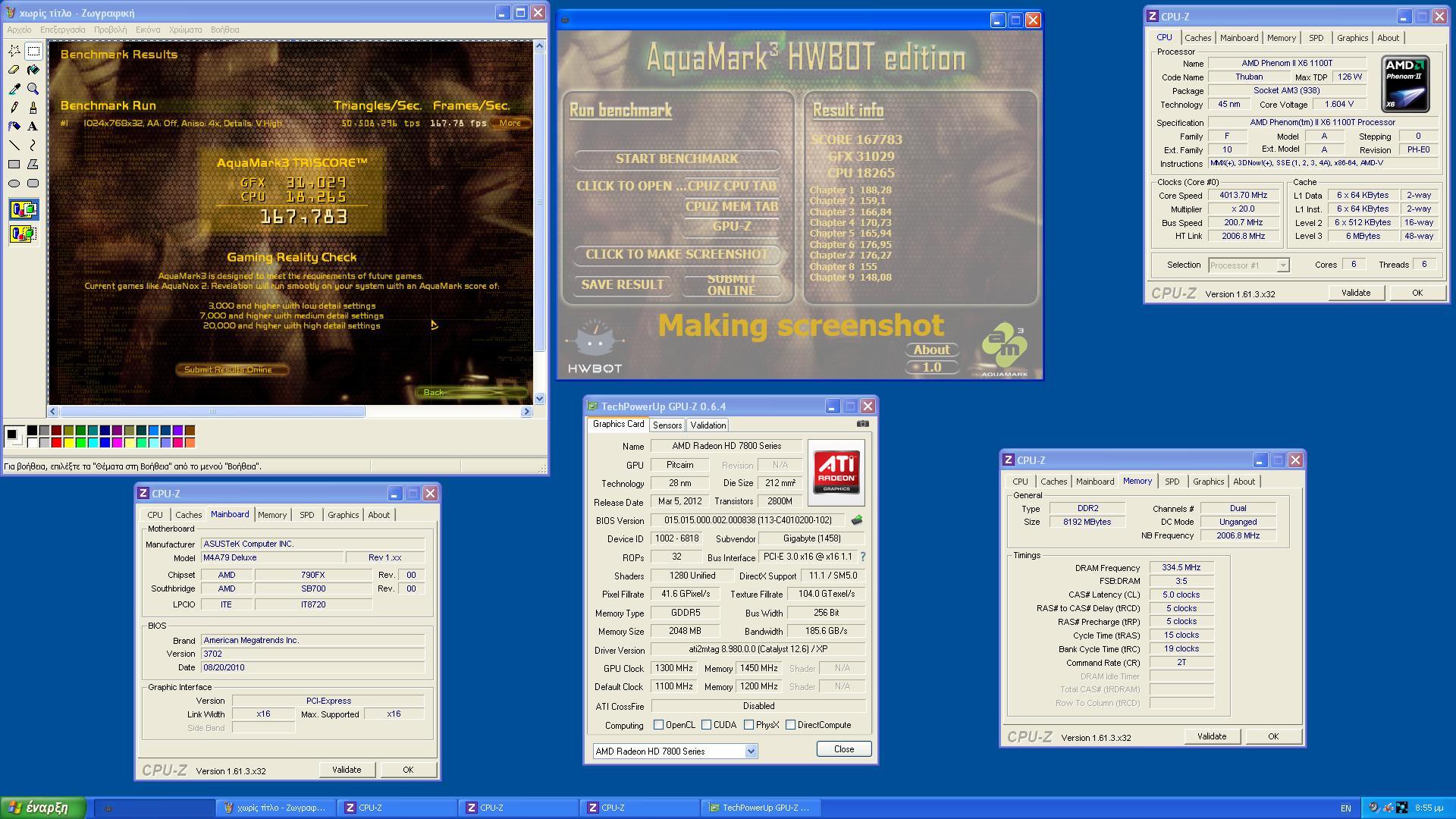Click the current foreground/background color box in Paint
This screenshot has height=819, width=1456.
pyautogui.click(x=13, y=436)
